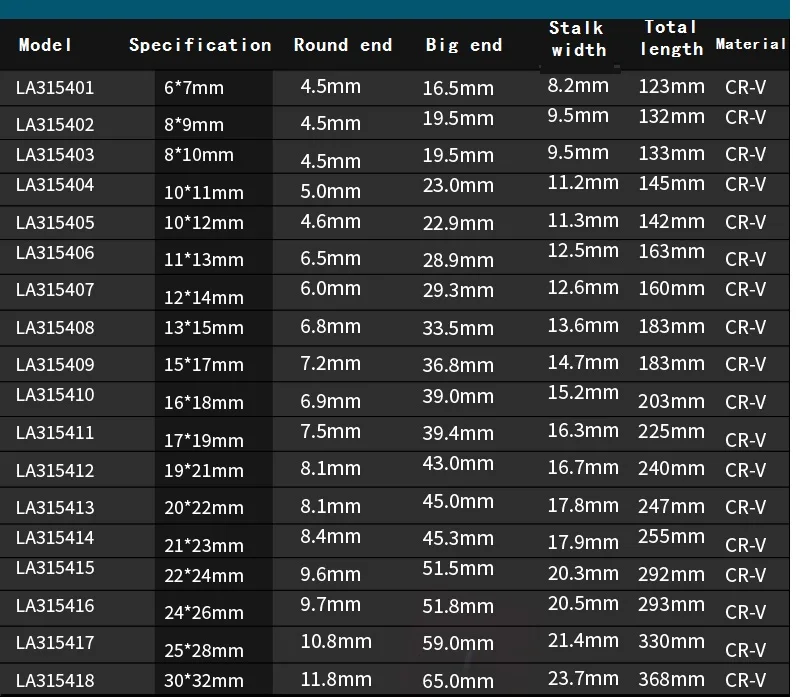Click the 16*18mm specification cell
This screenshot has width=805, height=697.
point(204,403)
